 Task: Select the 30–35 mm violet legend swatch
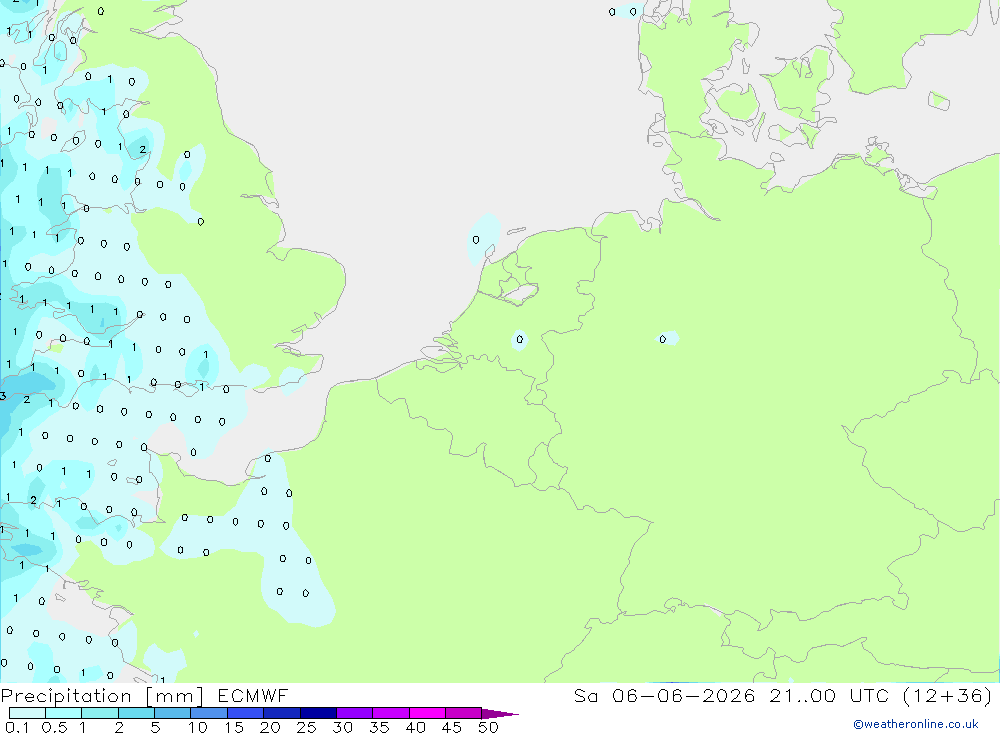click(x=355, y=713)
